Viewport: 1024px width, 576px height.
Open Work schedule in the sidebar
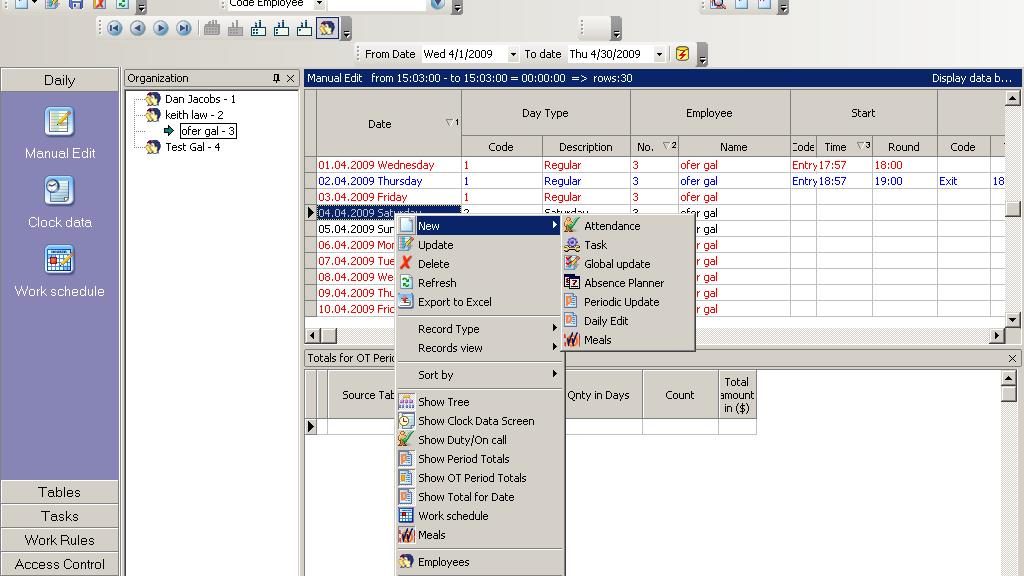point(59,271)
